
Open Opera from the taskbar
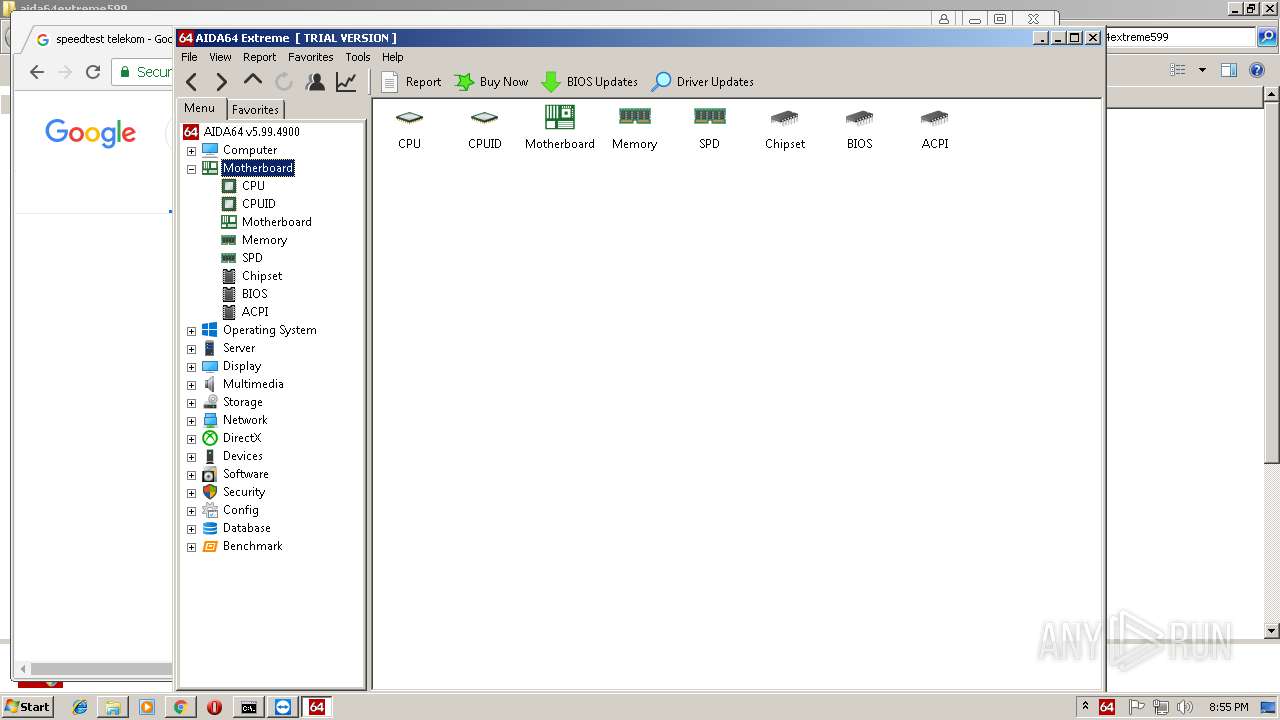[214, 707]
